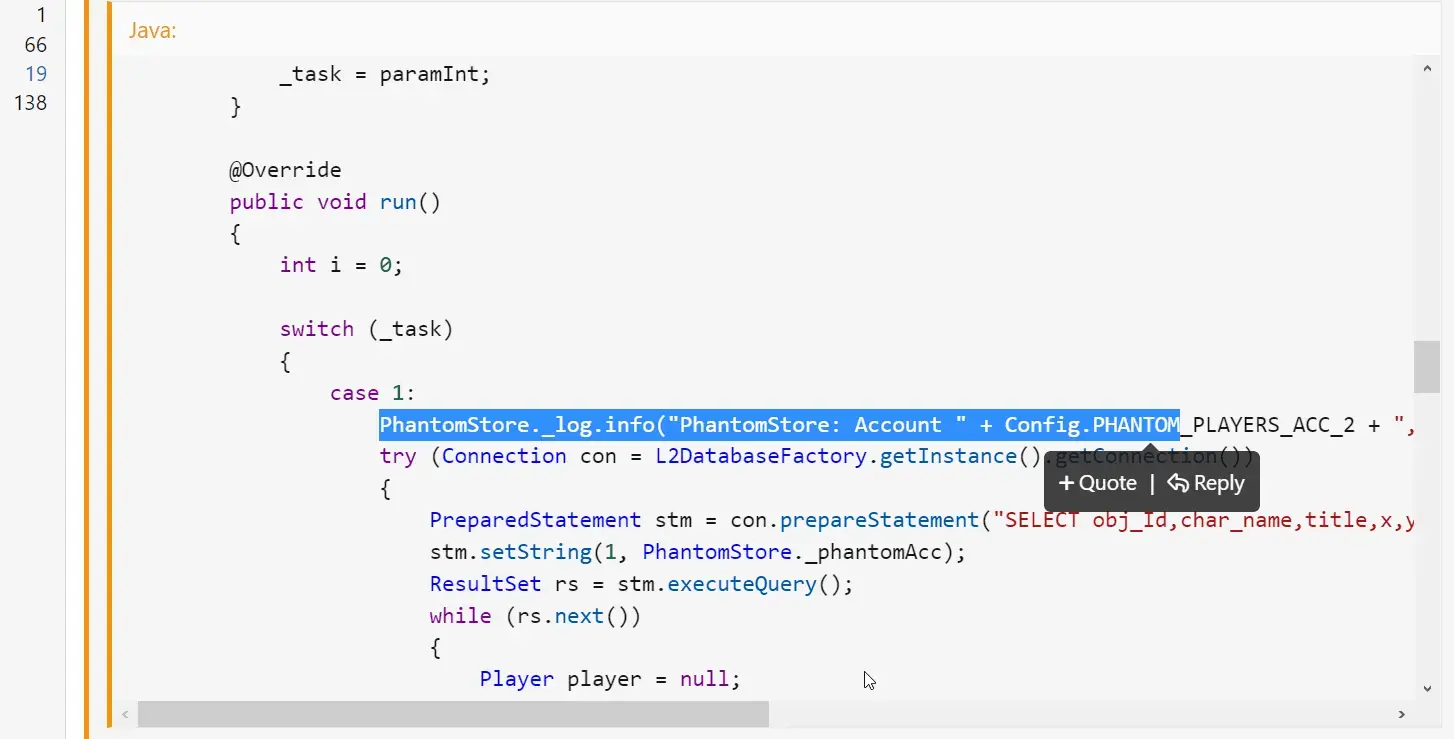Click the horizontal scrollbar thumb of code block
This screenshot has width=1454, height=739.
coord(453,714)
